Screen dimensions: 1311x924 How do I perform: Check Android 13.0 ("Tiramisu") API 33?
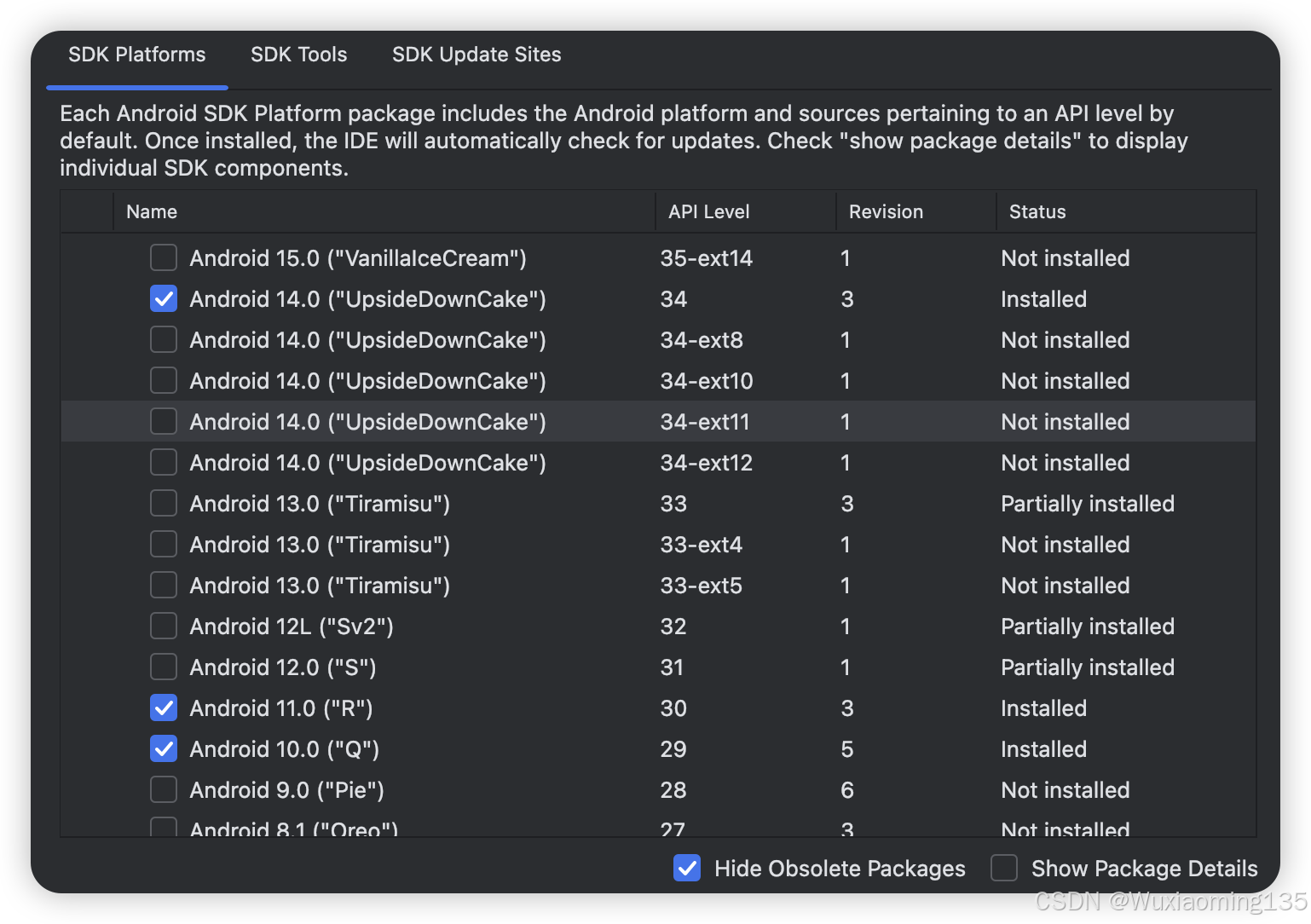coord(163,503)
